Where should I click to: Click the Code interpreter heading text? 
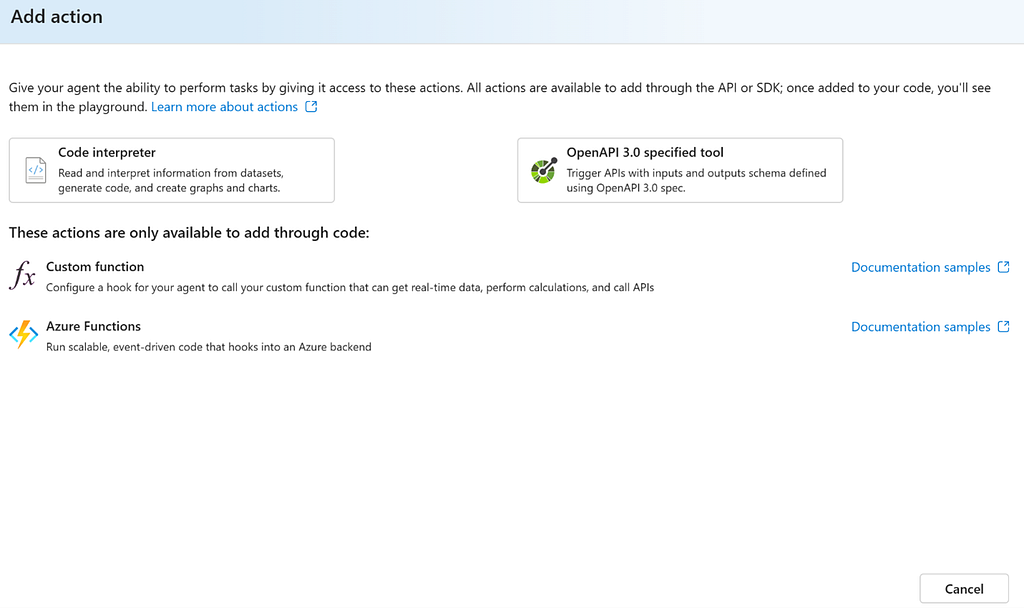click(106, 152)
